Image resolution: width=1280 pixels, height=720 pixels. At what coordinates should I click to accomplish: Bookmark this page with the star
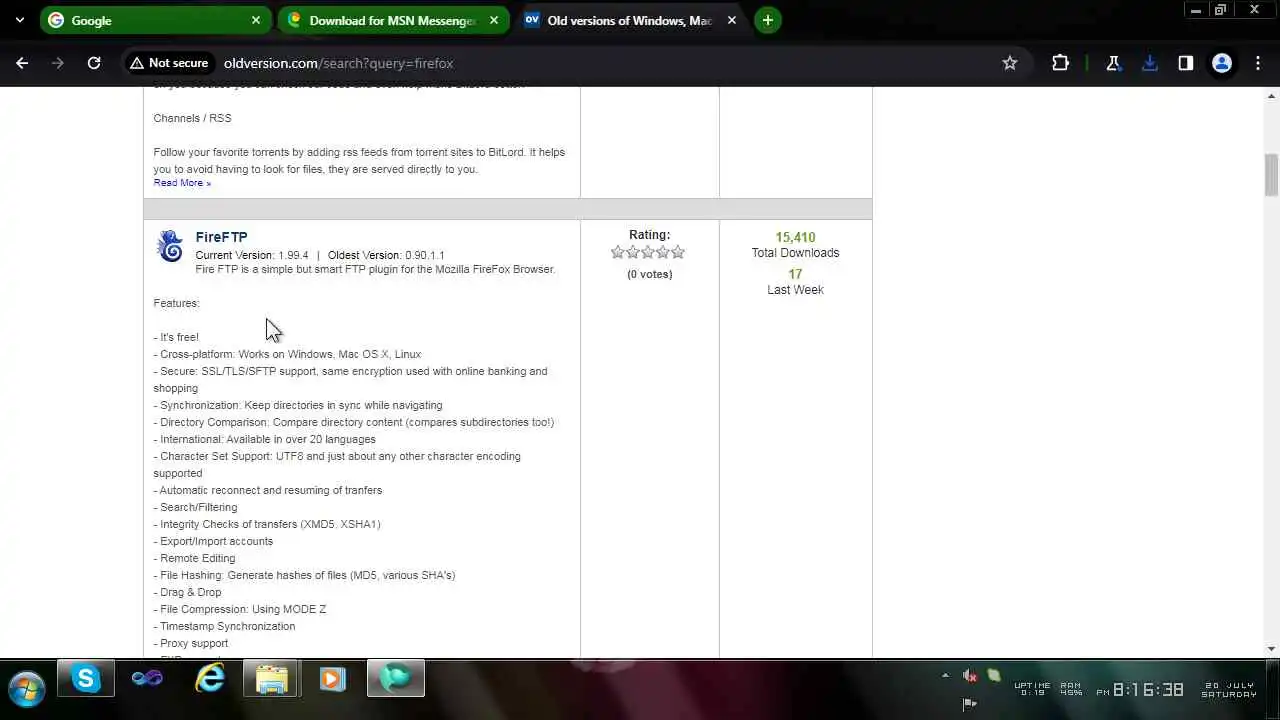point(1010,63)
